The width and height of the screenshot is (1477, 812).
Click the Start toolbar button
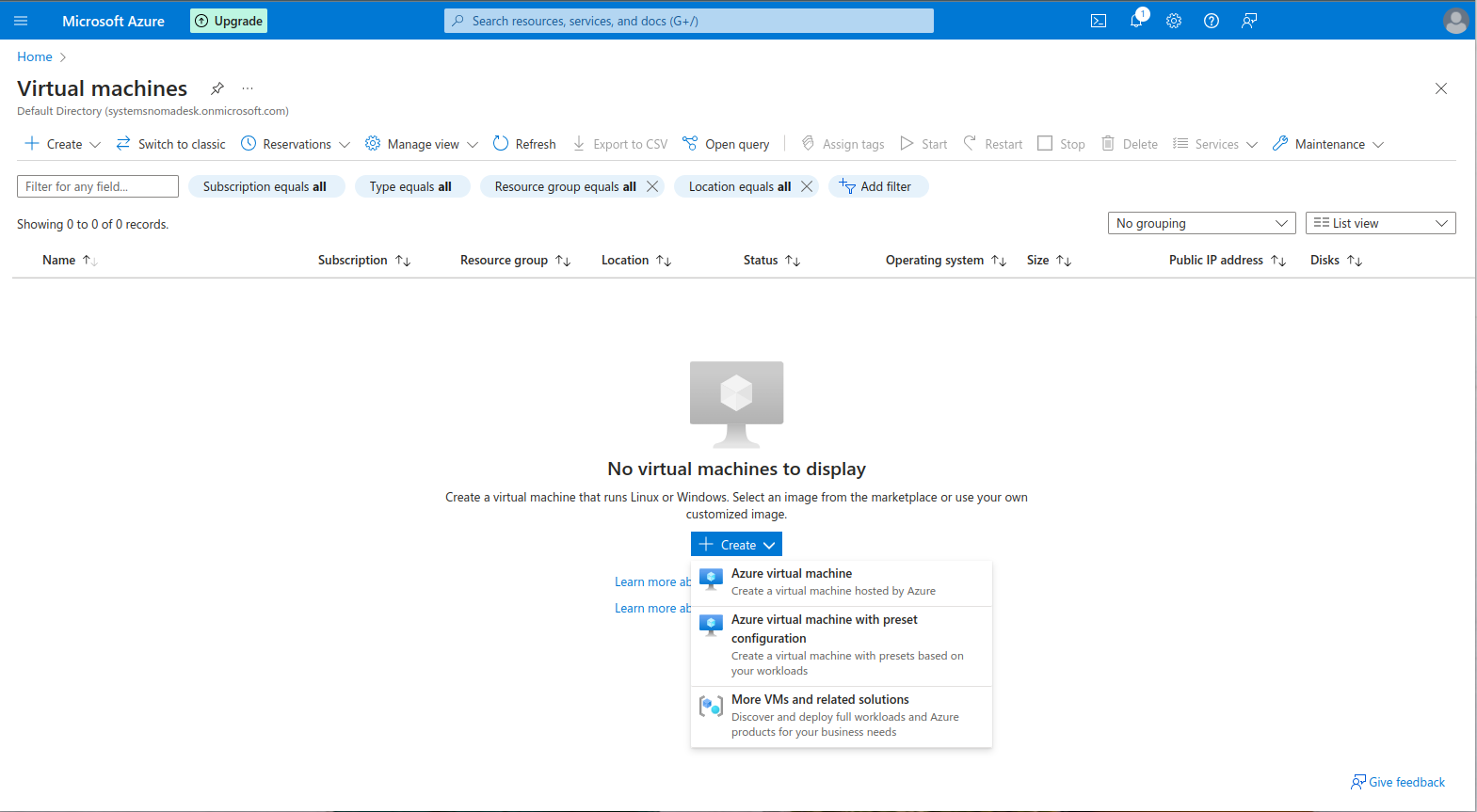tap(923, 144)
